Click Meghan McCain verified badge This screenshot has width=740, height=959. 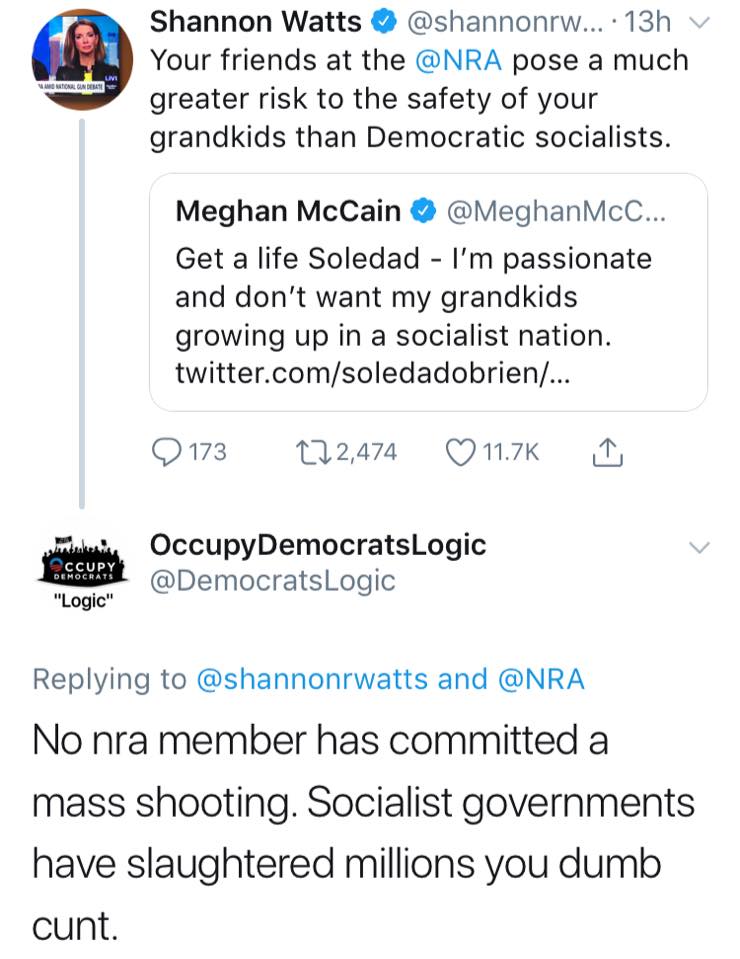(x=423, y=212)
